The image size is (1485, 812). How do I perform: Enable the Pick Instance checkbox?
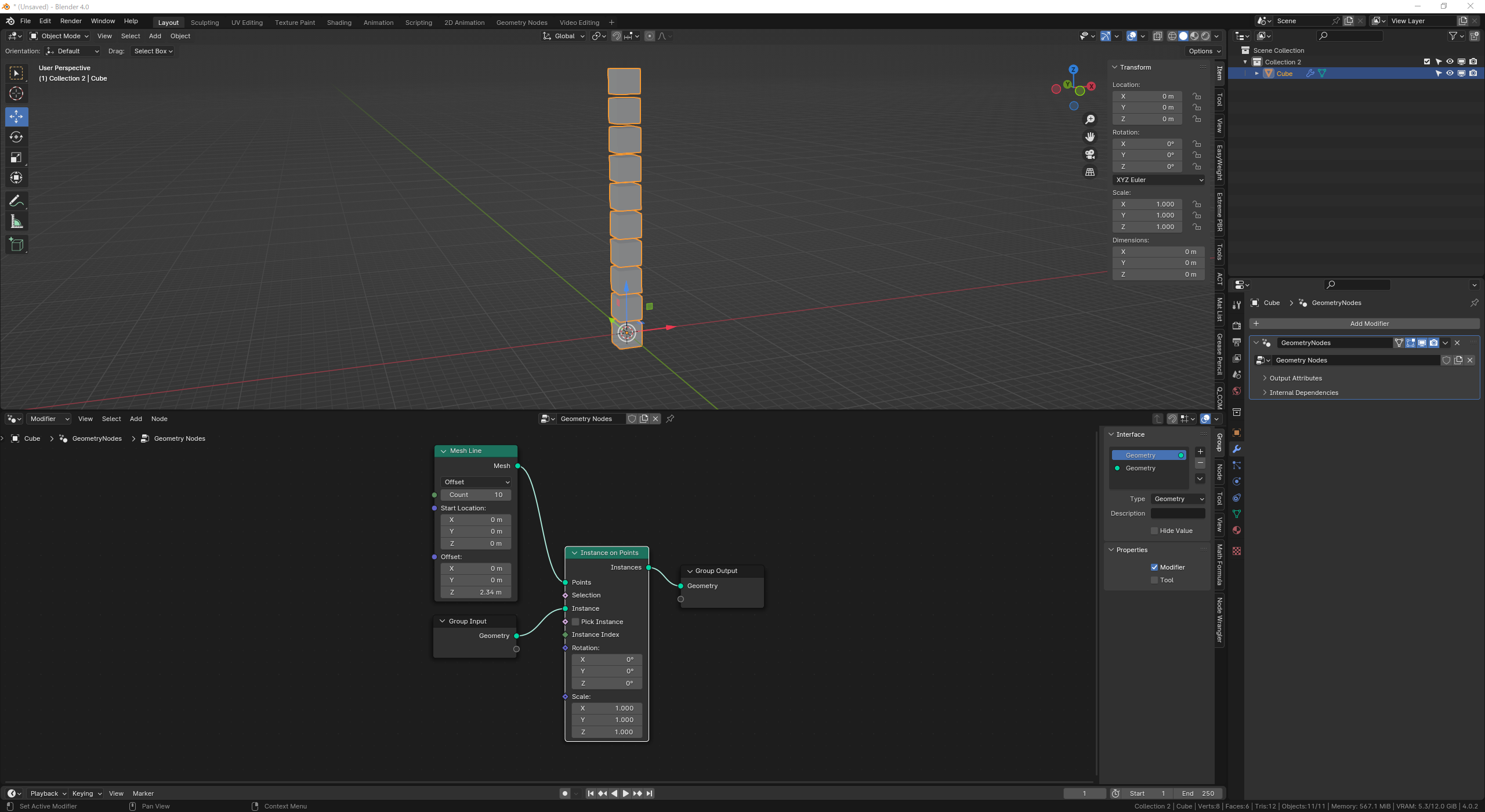click(576, 622)
